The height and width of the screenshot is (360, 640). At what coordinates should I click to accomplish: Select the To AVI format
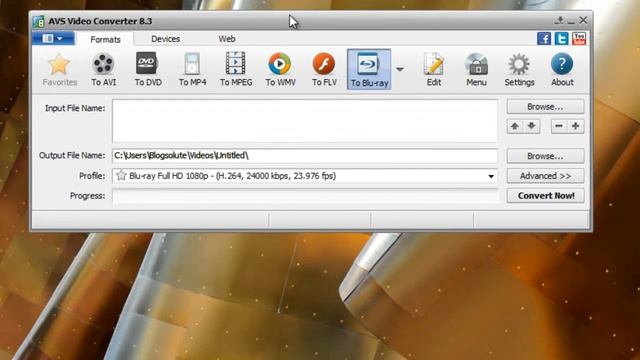coord(103,70)
